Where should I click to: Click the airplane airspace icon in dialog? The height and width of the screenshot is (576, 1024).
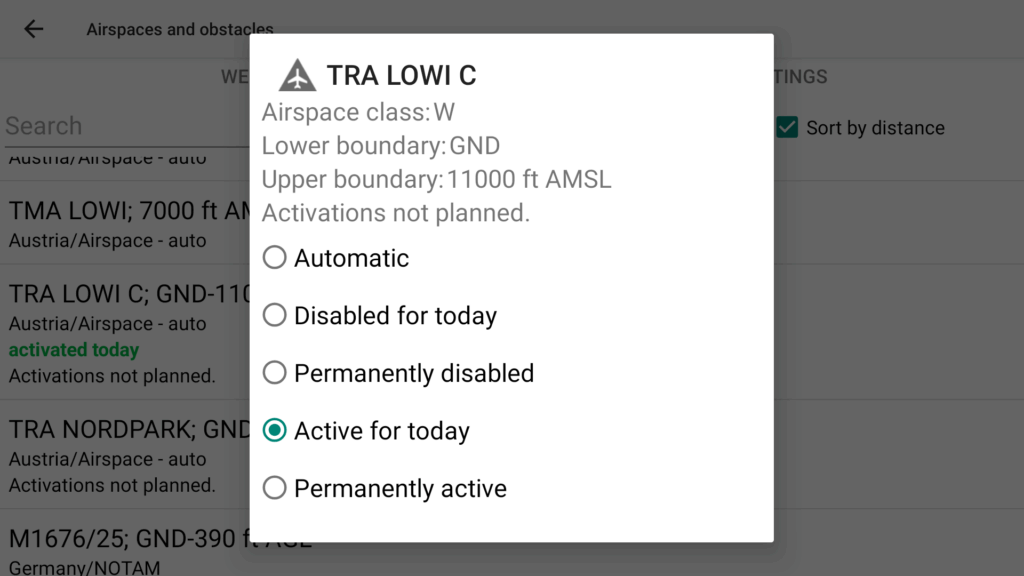tap(297, 75)
